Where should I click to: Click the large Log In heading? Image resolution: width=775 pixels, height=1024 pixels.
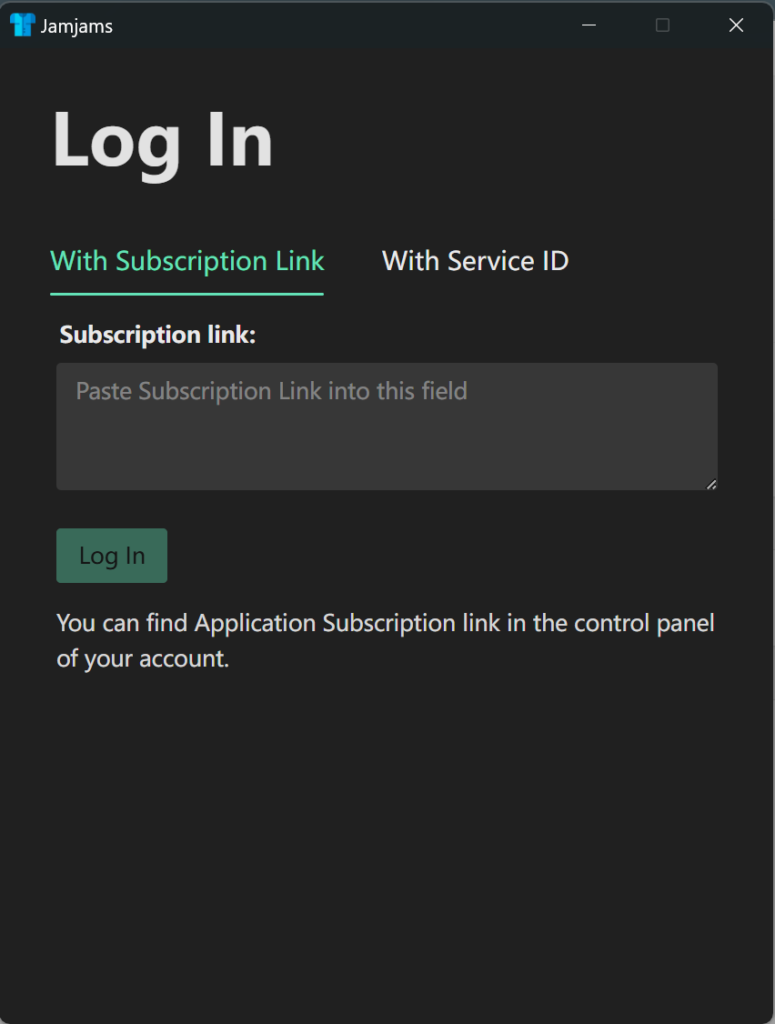162,141
